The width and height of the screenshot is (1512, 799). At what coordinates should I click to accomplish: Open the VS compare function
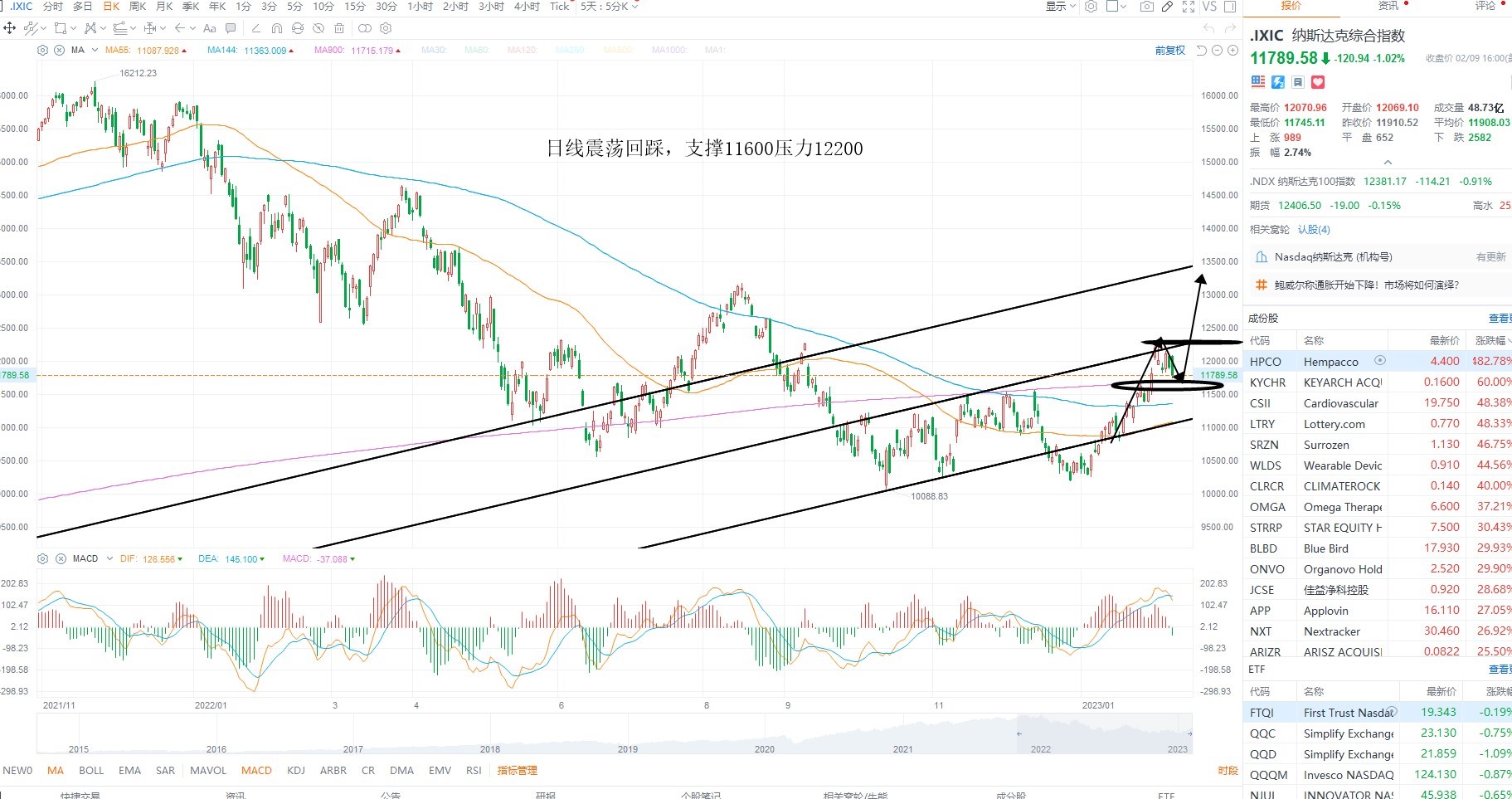coord(1209,7)
